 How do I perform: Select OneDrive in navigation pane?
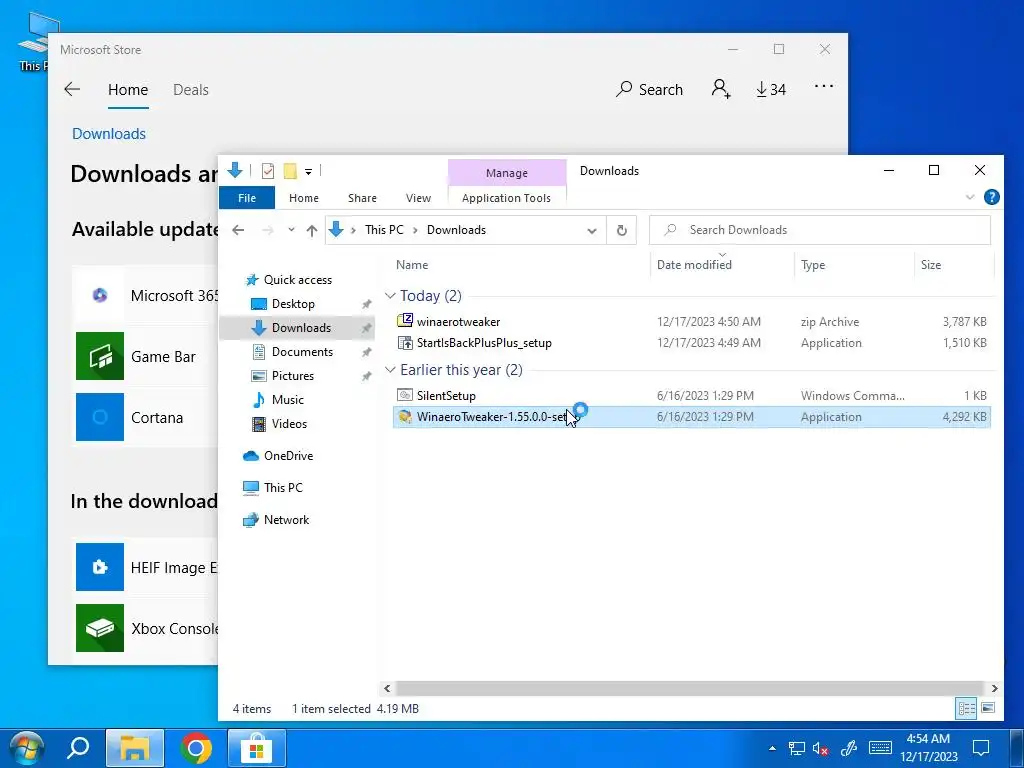(288, 456)
